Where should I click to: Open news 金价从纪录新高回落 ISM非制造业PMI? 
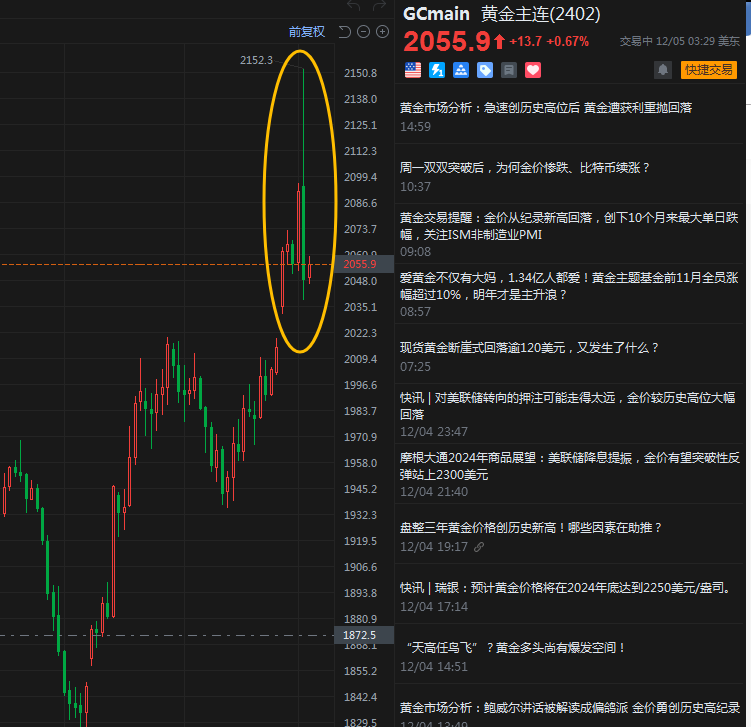coord(569,227)
